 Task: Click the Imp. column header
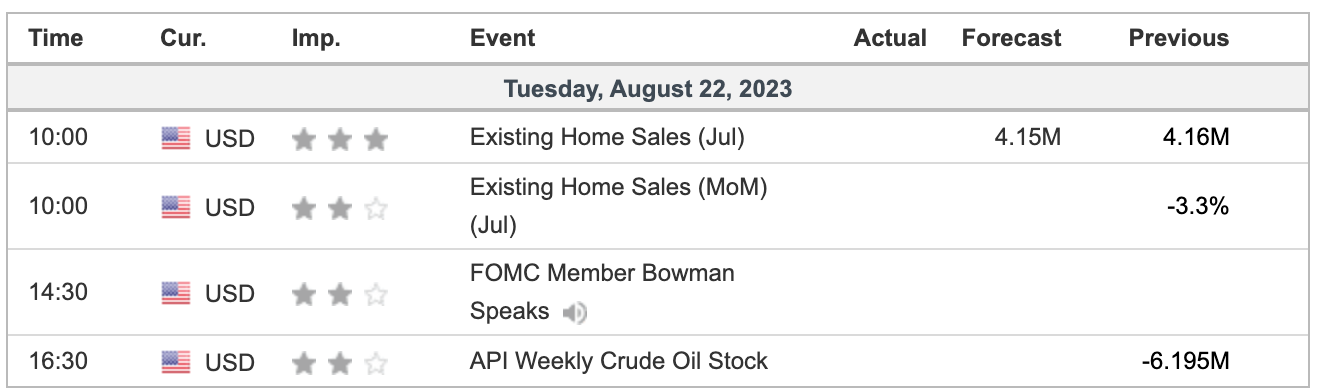[x=316, y=38]
